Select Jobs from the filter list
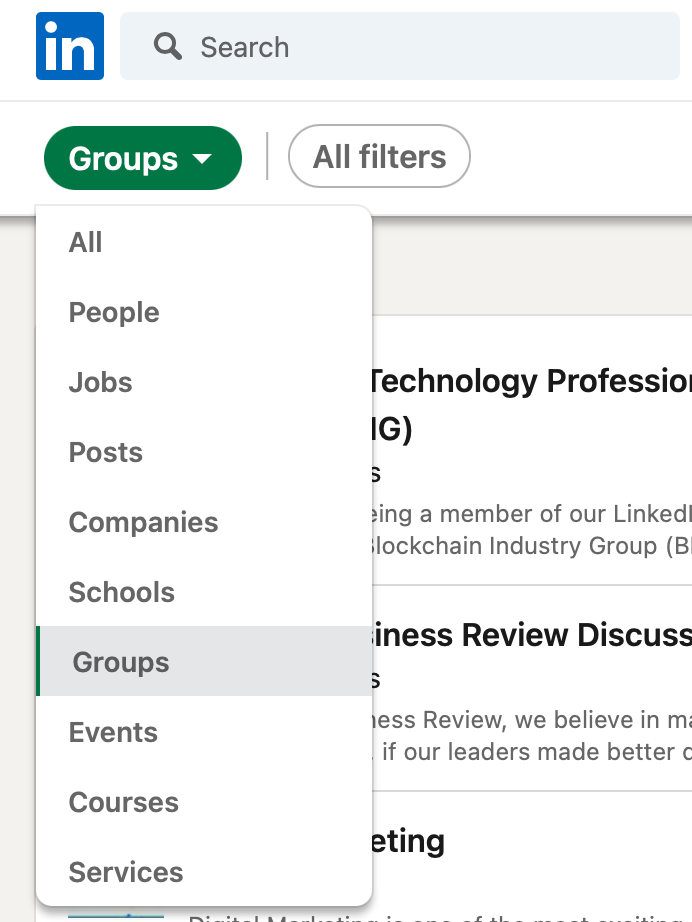 [101, 382]
